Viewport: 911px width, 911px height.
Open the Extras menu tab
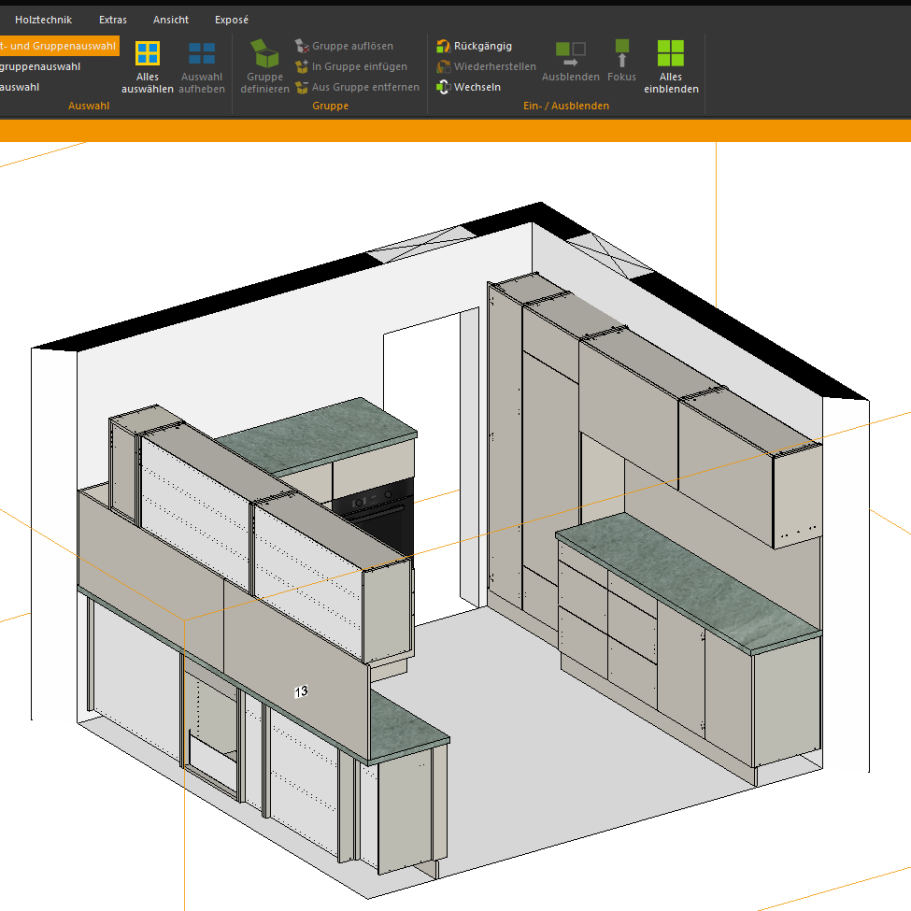[x=113, y=20]
